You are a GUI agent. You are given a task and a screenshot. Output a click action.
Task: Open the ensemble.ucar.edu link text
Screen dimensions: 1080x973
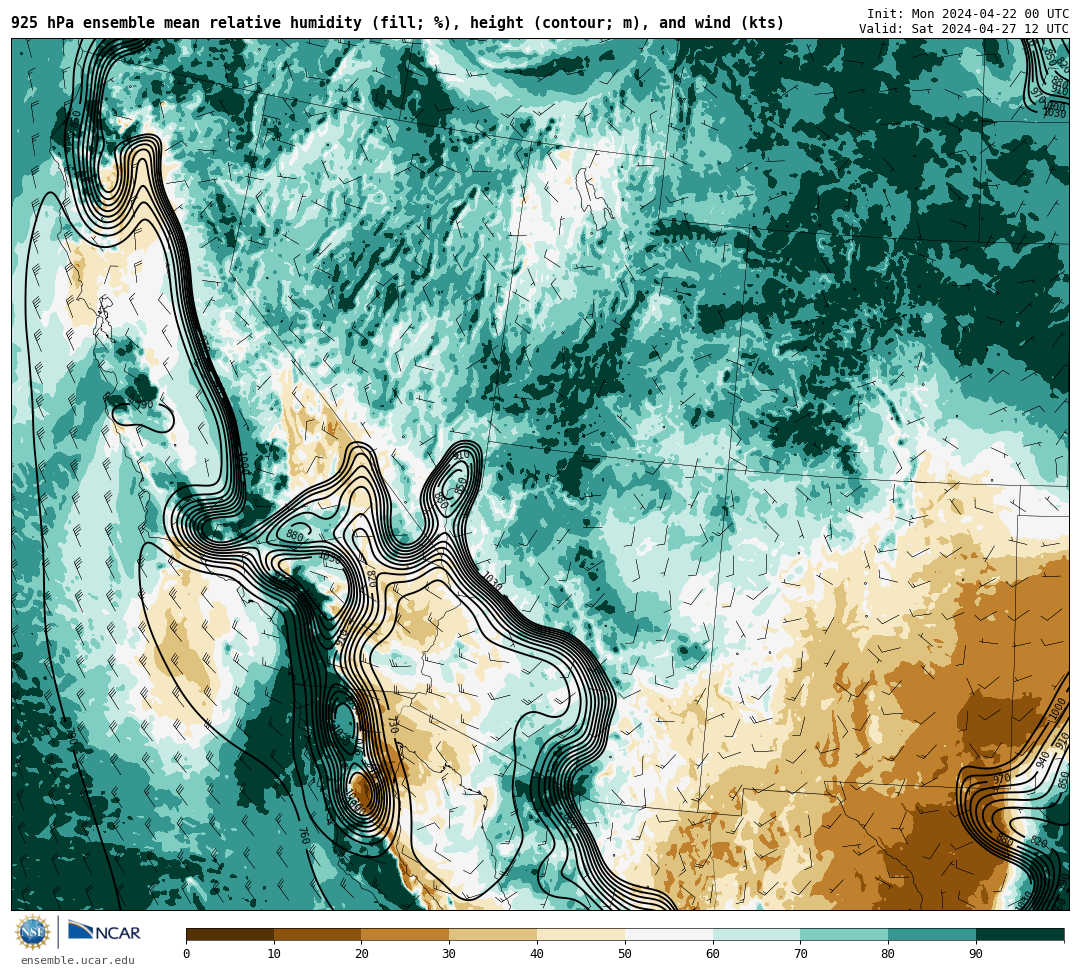tap(78, 960)
